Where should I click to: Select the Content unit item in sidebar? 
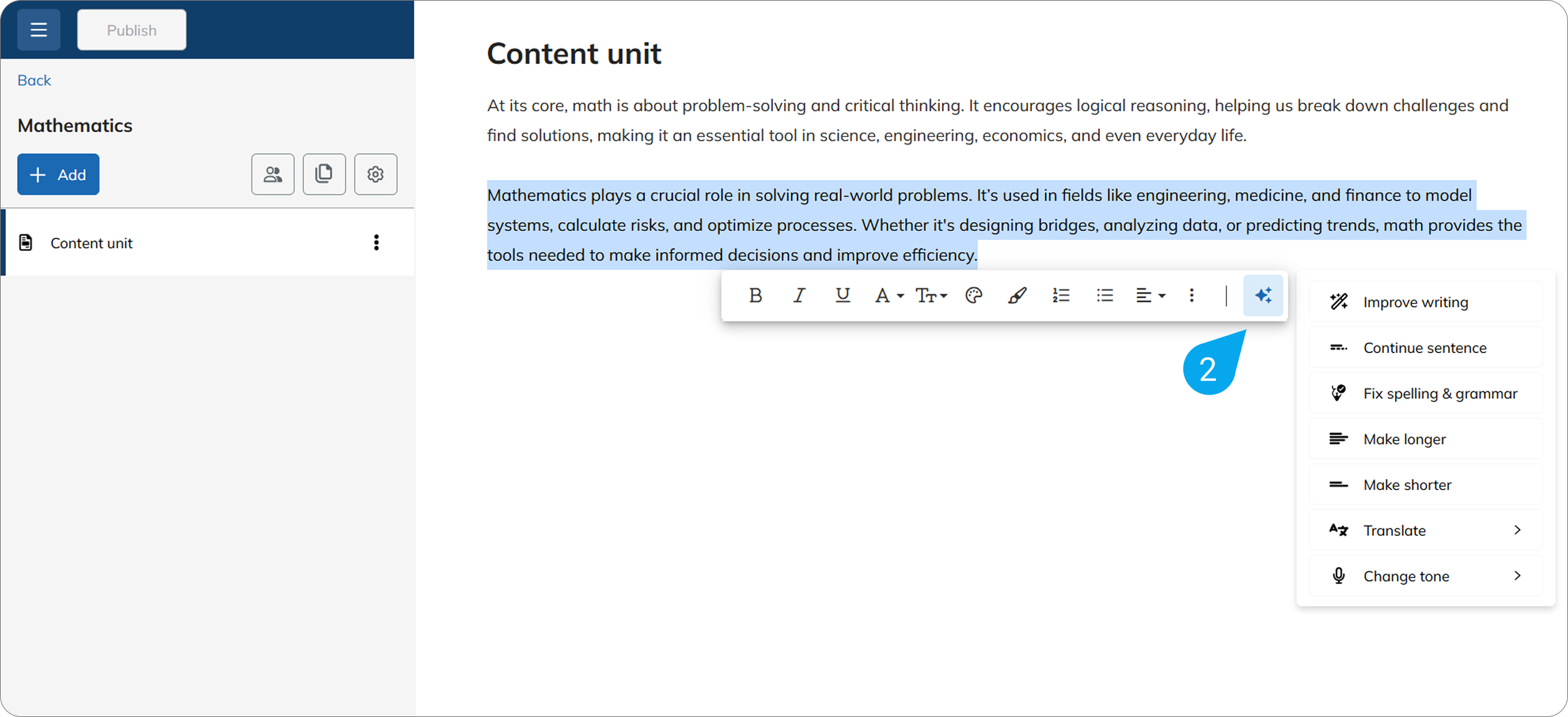[x=208, y=243]
